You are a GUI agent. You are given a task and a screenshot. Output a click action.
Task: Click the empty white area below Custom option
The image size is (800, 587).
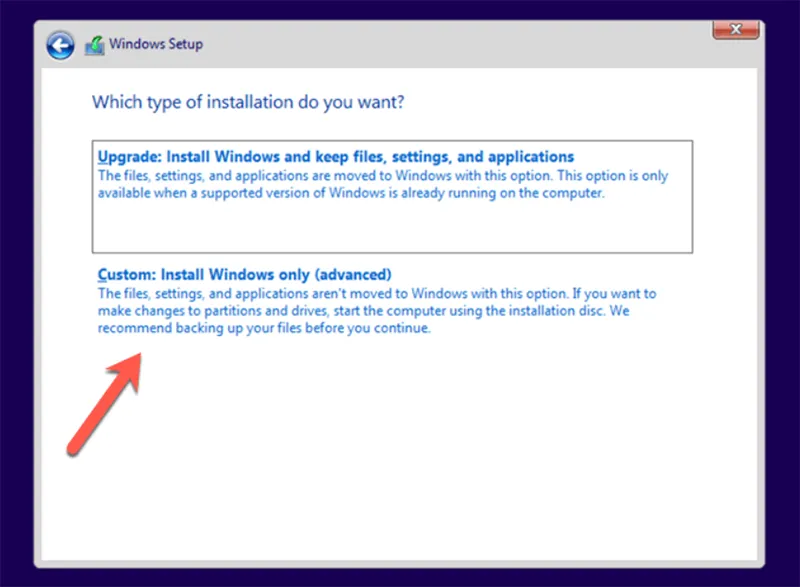coord(450,450)
